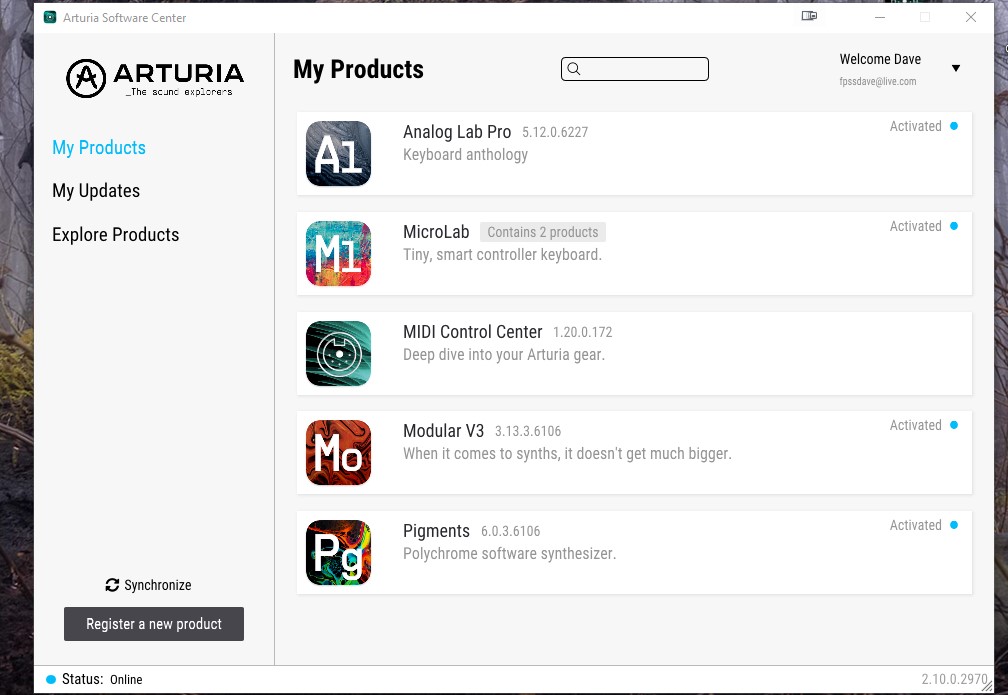The image size is (1008, 695).
Task: Click the Pigments product name
Action: [x=436, y=531]
